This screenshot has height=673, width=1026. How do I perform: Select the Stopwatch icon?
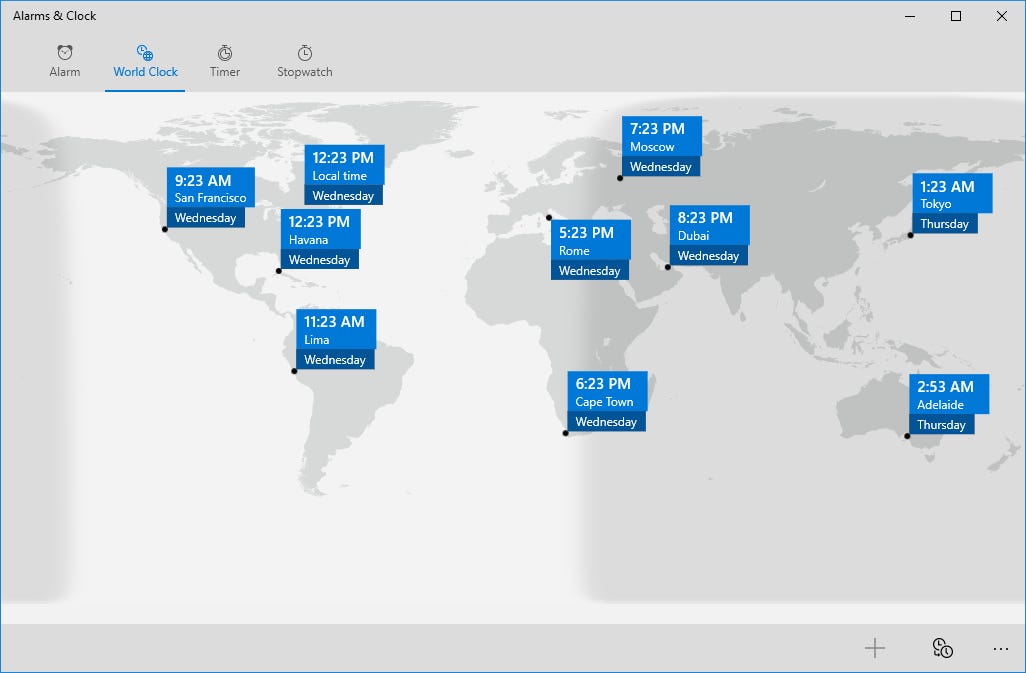tap(303, 52)
